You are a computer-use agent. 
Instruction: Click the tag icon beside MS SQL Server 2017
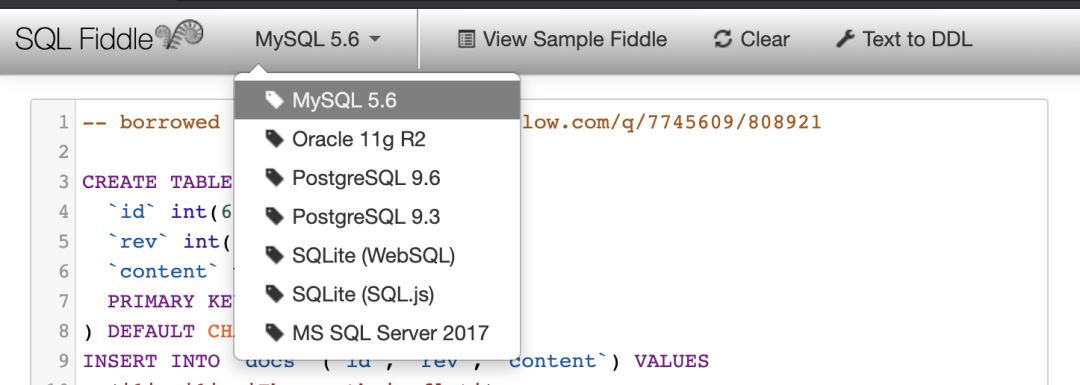[x=274, y=333]
